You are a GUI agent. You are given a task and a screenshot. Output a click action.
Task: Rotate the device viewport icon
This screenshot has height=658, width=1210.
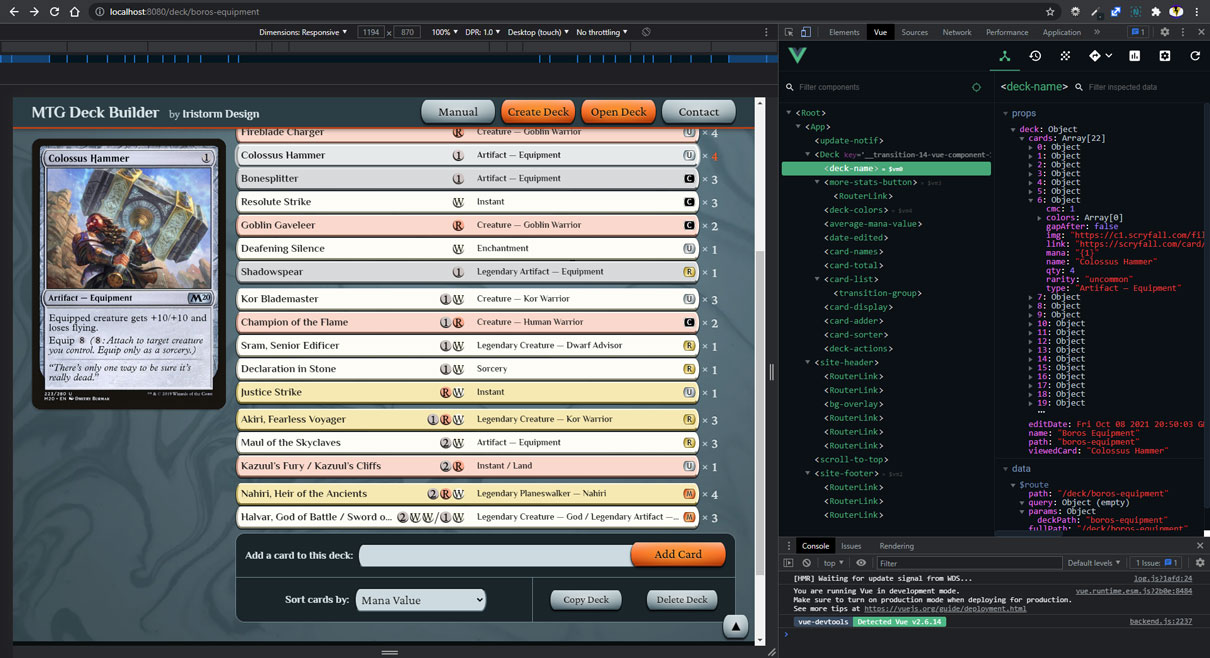(647, 32)
